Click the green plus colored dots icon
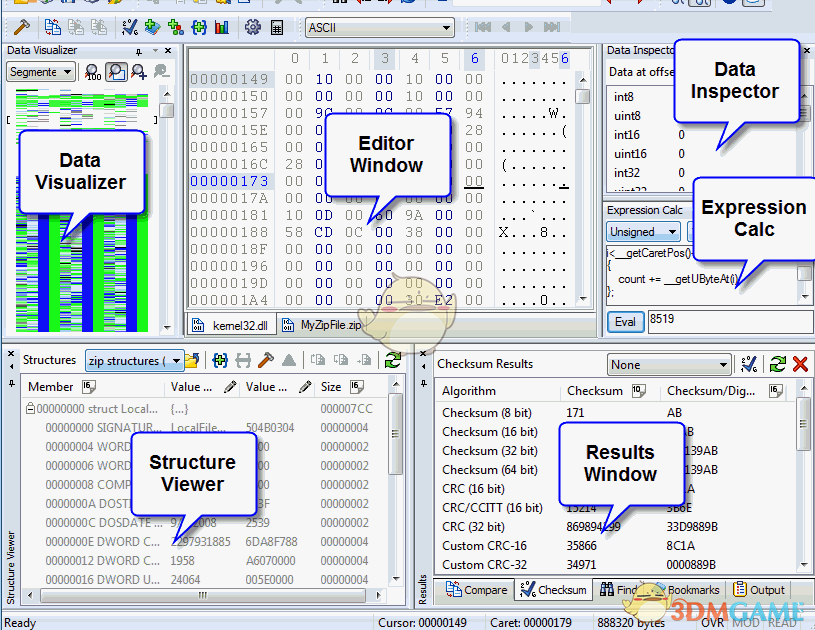Screen dimensions: 815x630 click(x=176, y=27)
